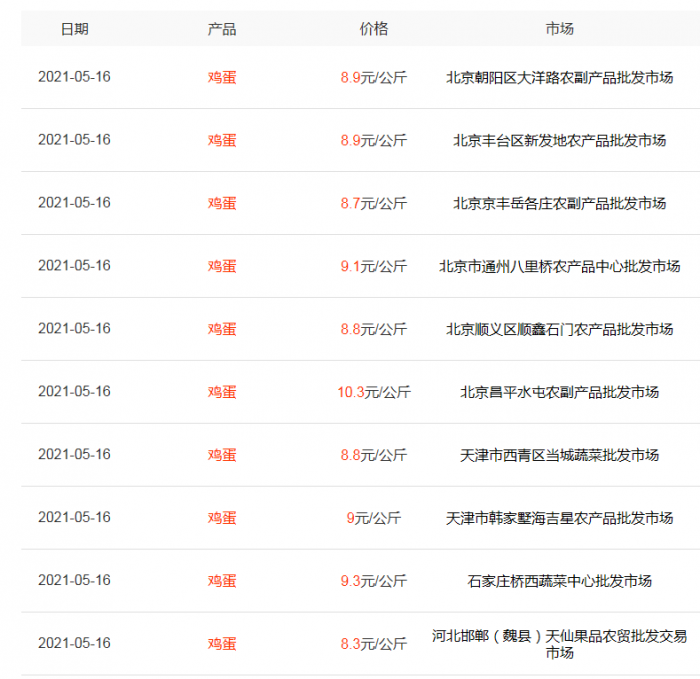
Task: Click date 2021-05-16 in 北京京丰岳各庄 row
Action: (x=74, y=203)
